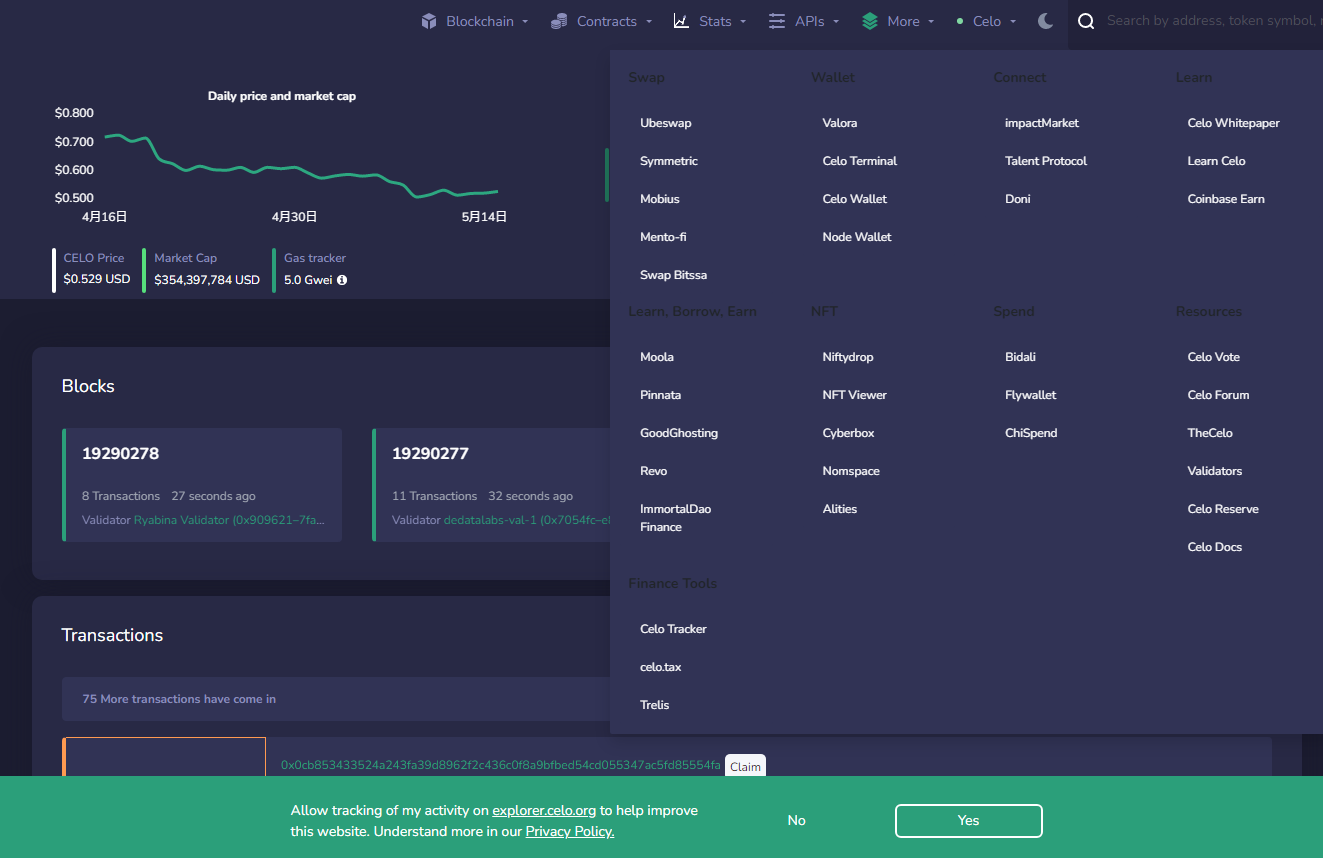Click the Stats chart icon

coord(681,21)
